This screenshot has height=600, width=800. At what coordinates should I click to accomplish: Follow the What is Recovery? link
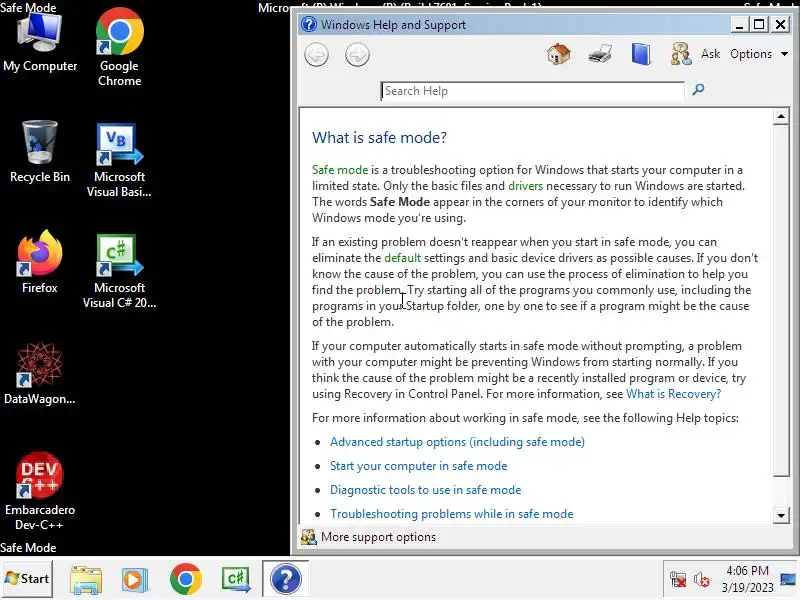click(673, 394)
